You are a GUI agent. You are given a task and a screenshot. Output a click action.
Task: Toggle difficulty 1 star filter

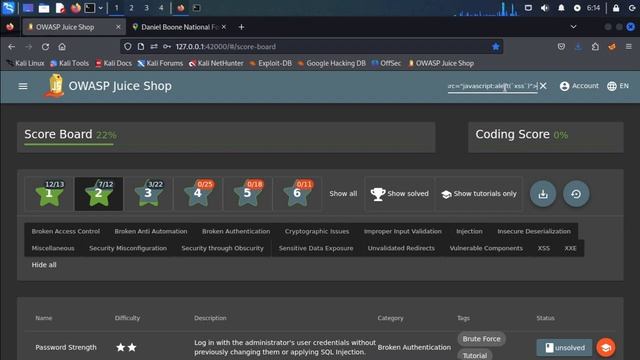click(49, 193)
